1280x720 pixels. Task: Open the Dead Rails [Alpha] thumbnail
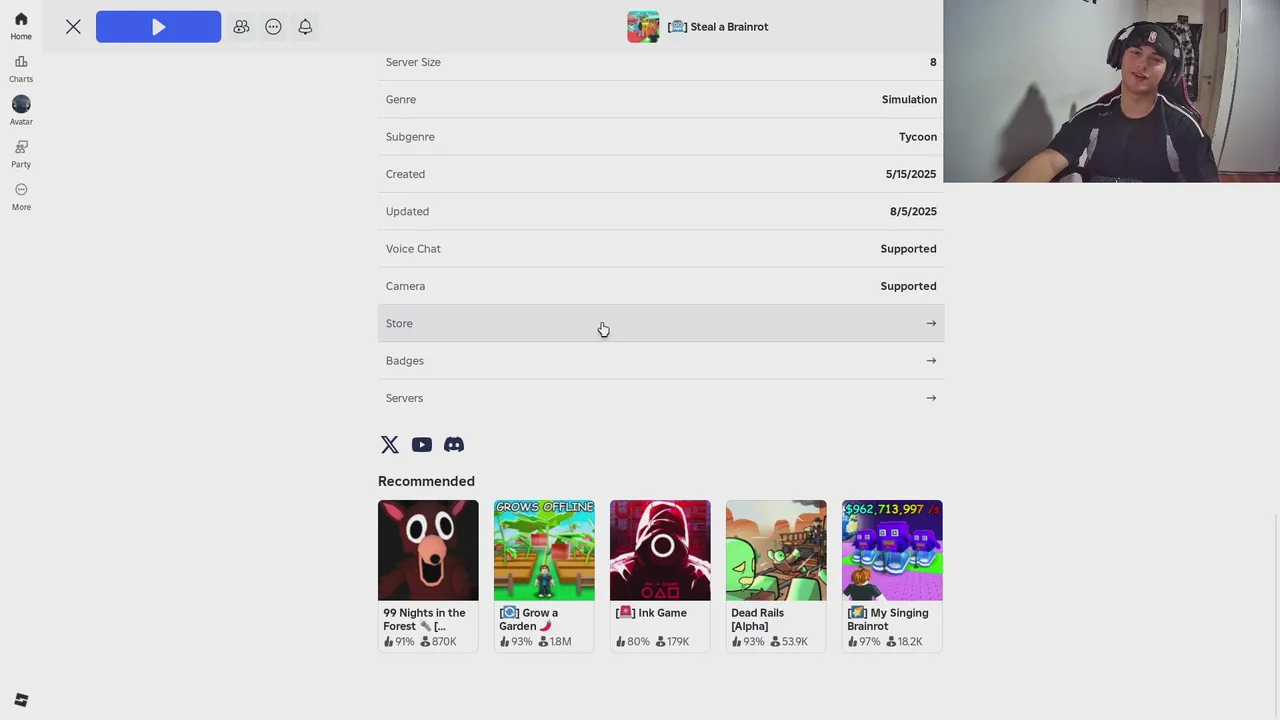pyautogui.click(x=776, y=550)
